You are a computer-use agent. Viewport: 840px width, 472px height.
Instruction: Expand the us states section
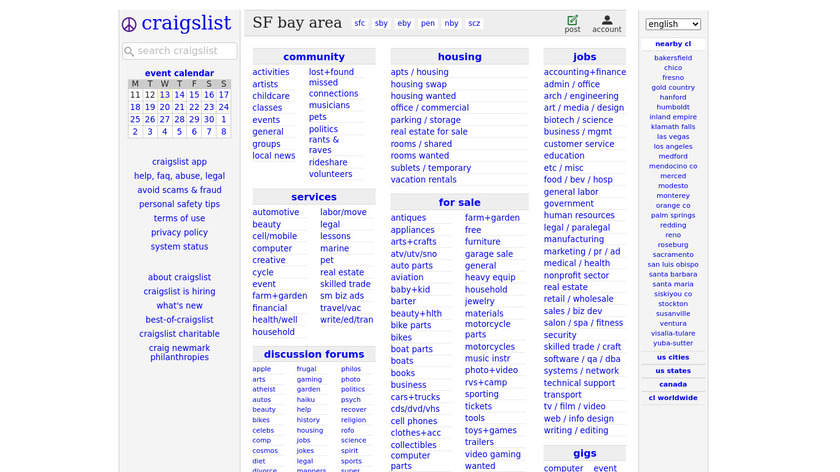(673, 371)
